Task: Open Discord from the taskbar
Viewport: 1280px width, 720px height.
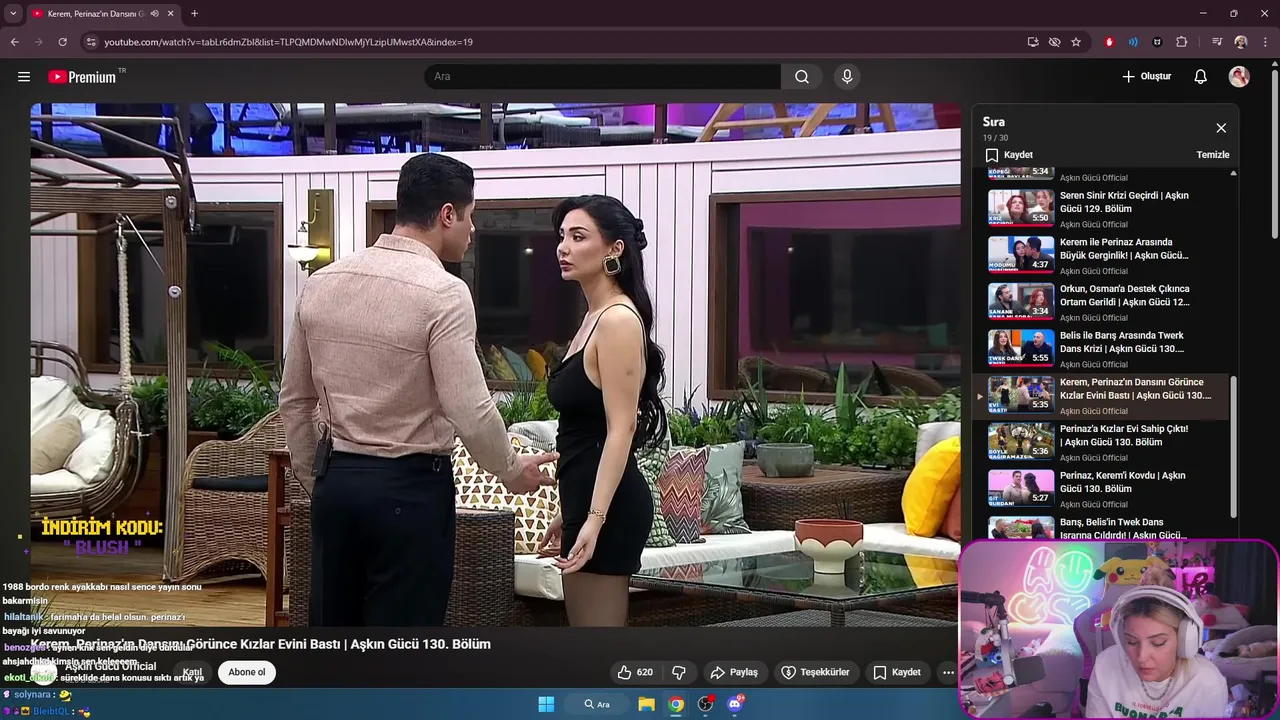Action: [736, 704]
